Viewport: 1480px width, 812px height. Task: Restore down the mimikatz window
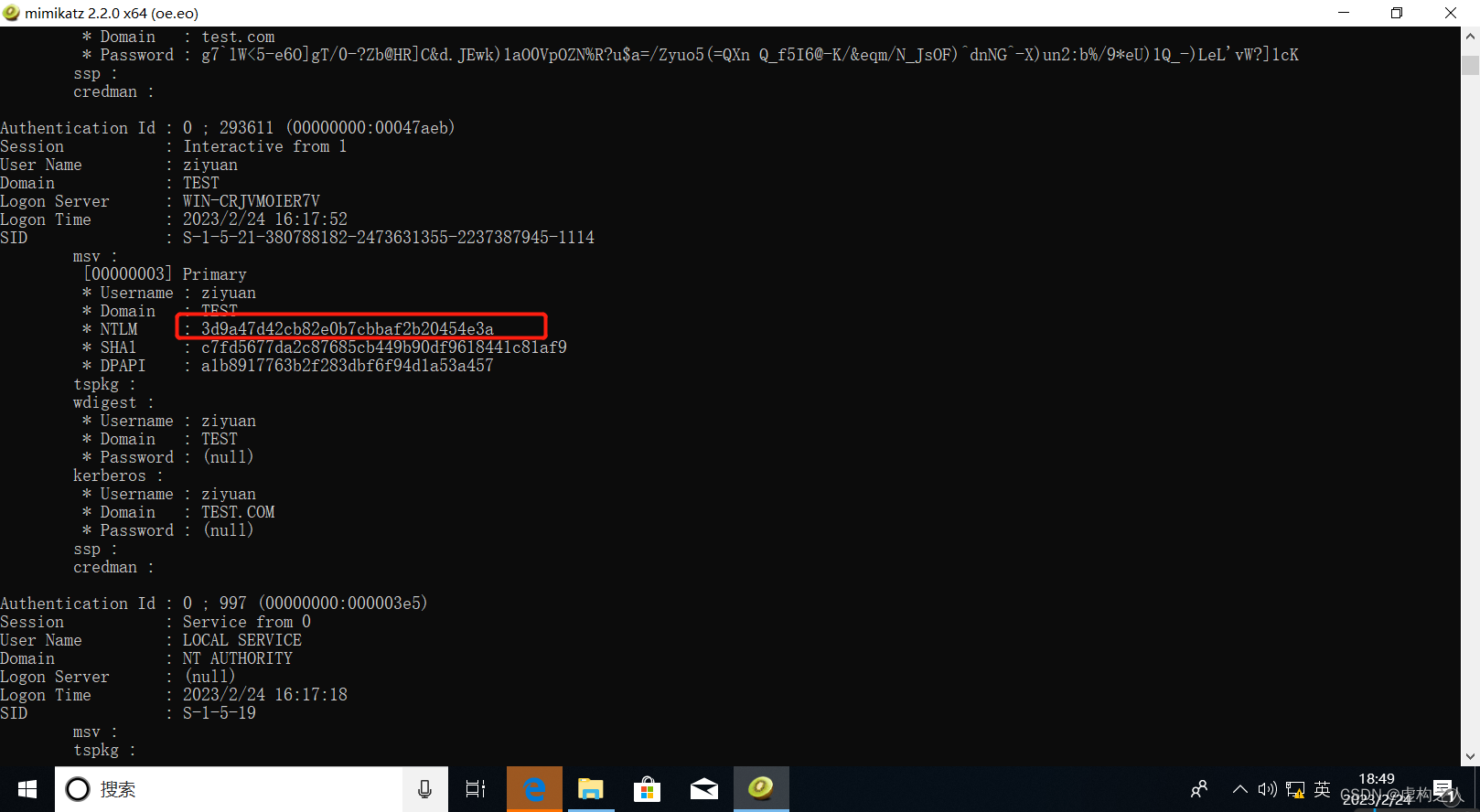(x=1397, y=13)
